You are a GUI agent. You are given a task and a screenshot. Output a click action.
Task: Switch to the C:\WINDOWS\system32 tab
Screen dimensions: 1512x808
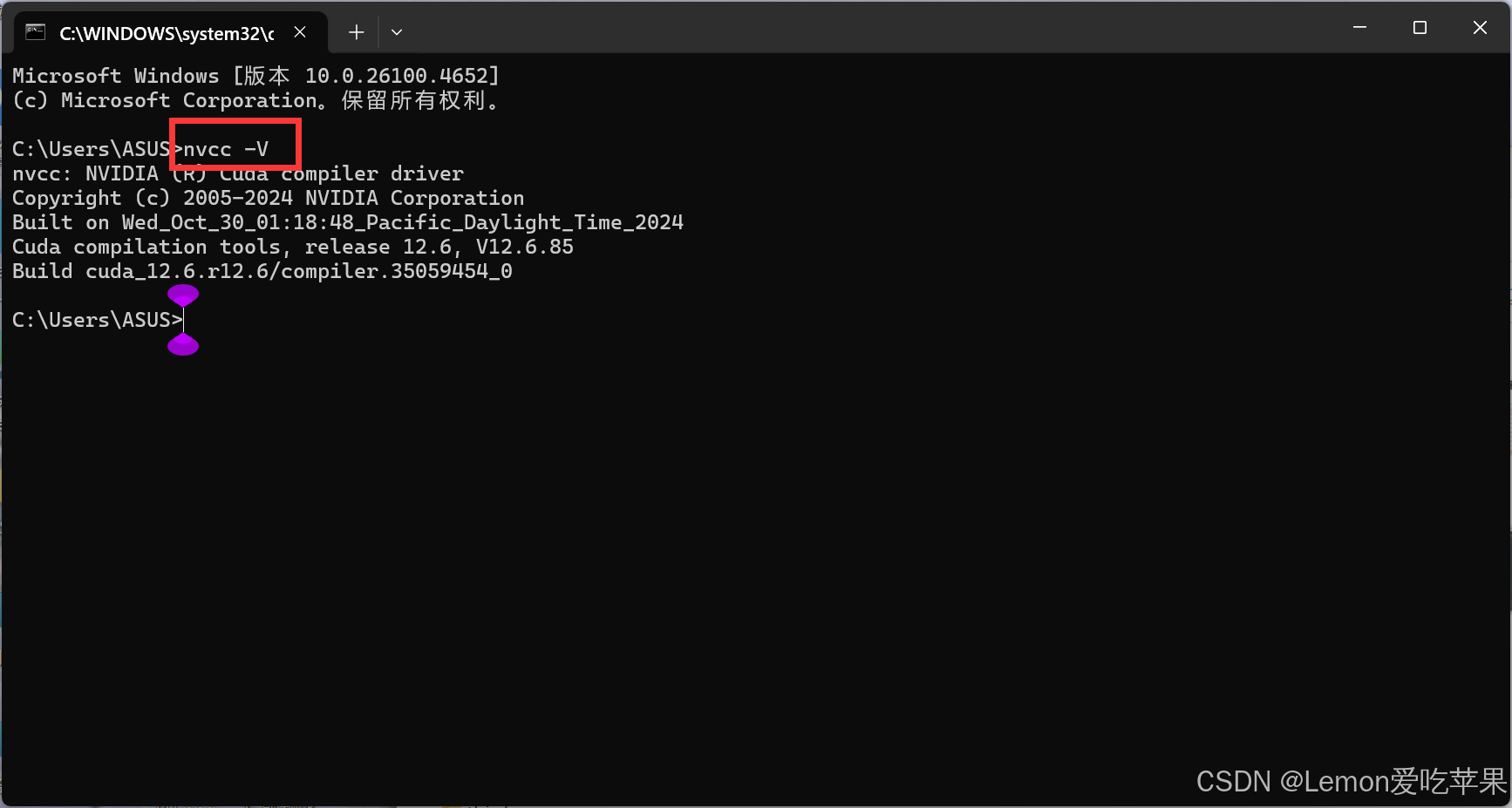tap(161, 33)
